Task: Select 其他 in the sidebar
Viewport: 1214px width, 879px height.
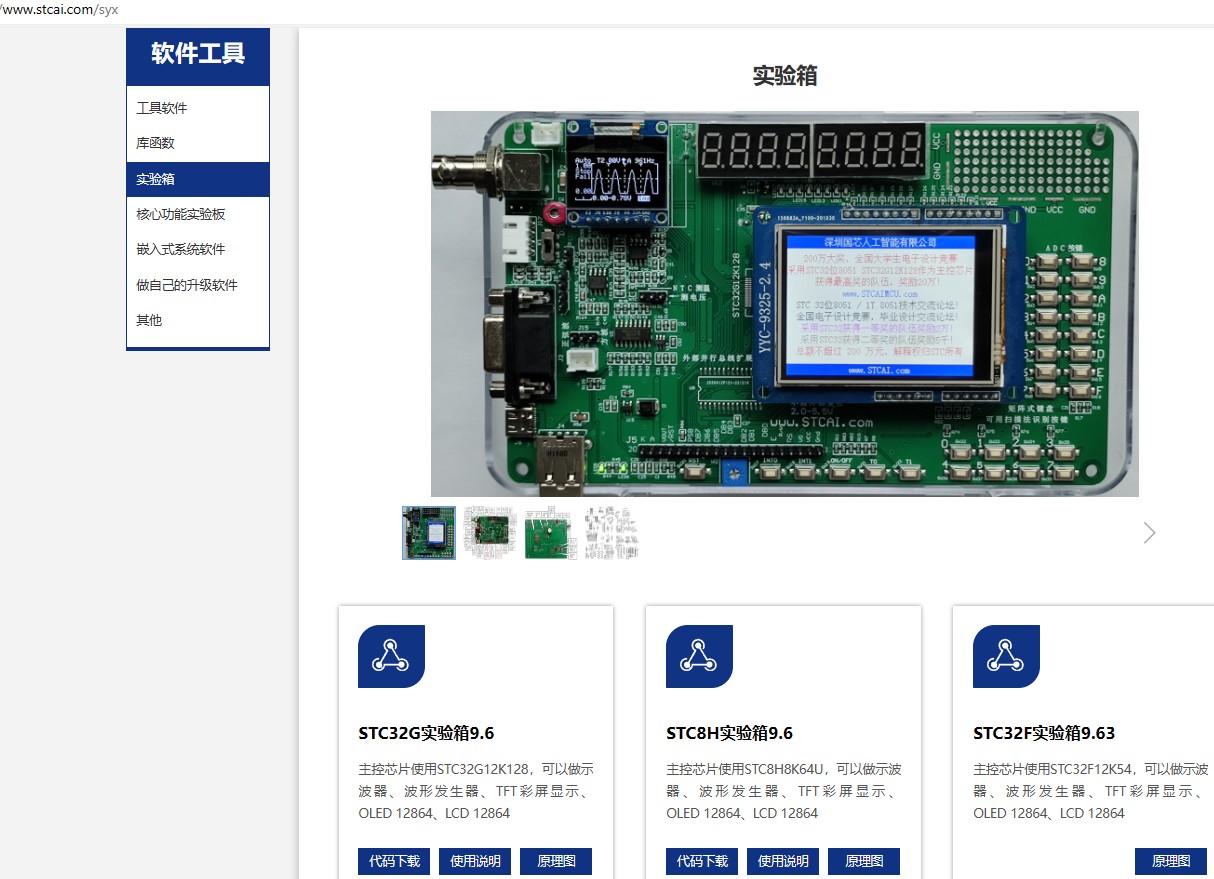Action: click(149, 320)
